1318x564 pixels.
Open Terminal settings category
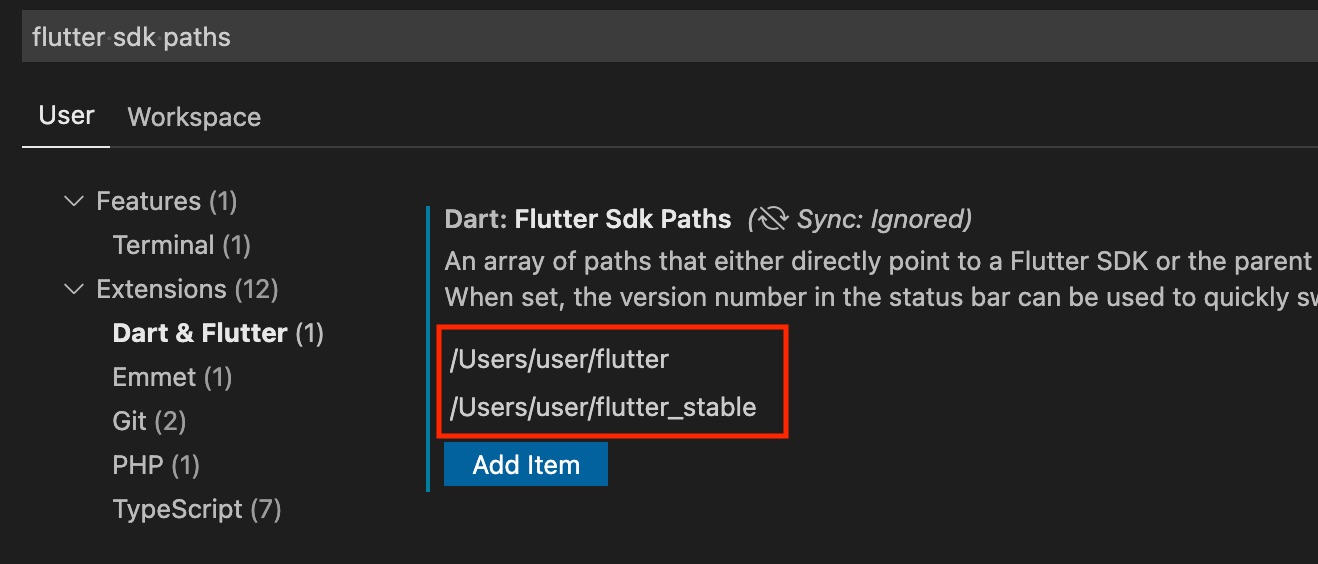181,245
